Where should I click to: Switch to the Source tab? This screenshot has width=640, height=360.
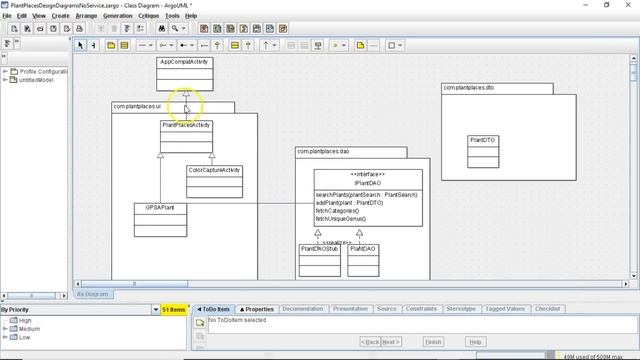(387, 309)
